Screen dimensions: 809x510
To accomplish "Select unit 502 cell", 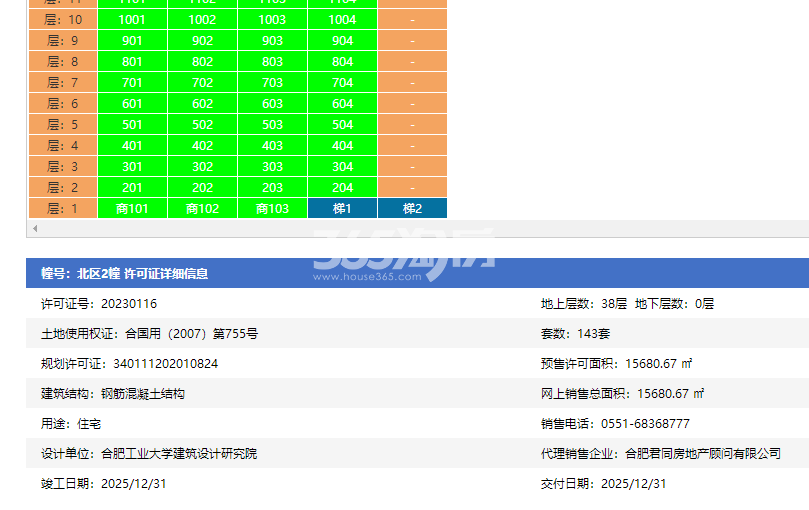I will [x=202, y=124].
